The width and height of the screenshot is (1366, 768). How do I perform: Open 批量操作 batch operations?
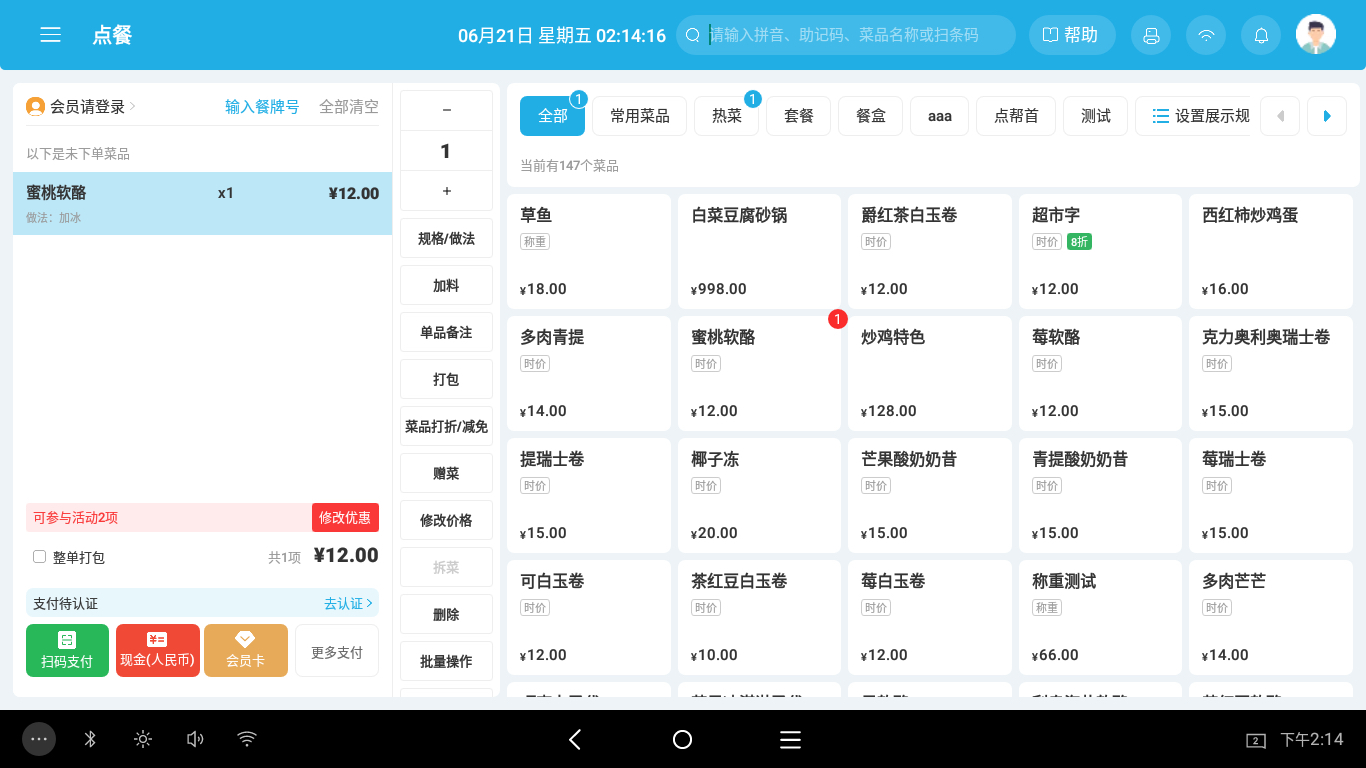446,661
